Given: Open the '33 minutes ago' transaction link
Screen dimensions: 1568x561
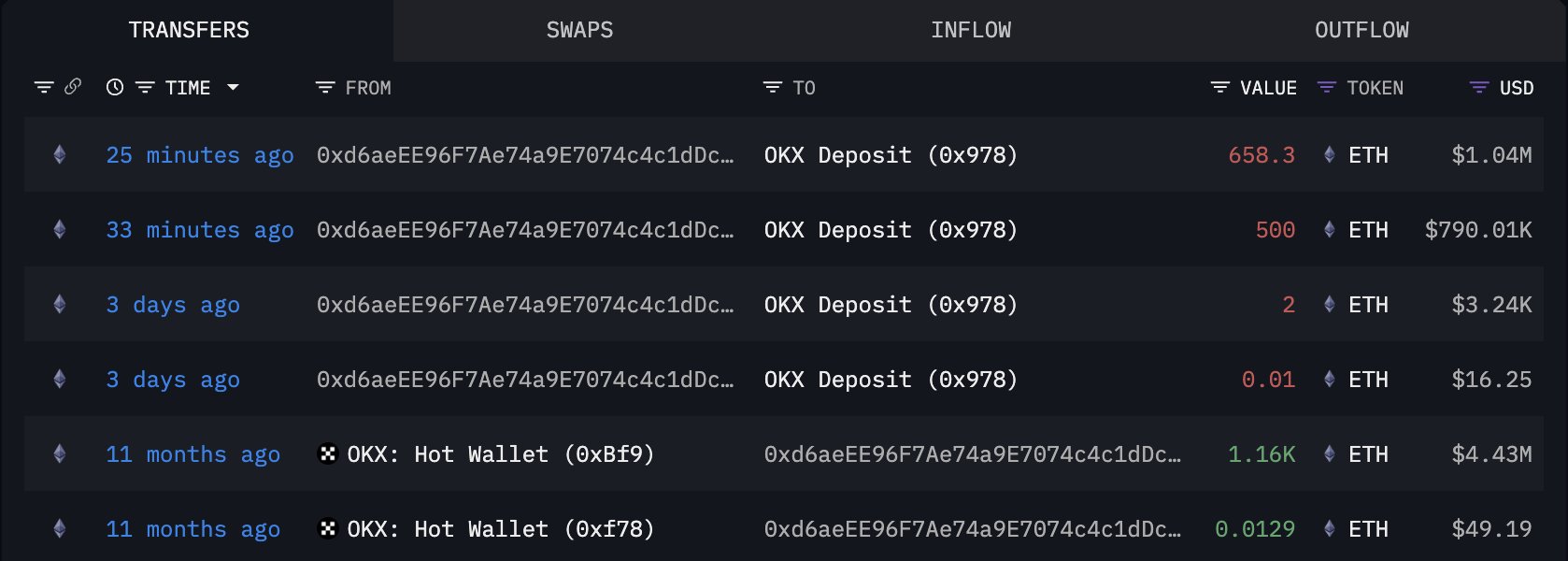Looking at the screenshot, I should pos(200,230).
